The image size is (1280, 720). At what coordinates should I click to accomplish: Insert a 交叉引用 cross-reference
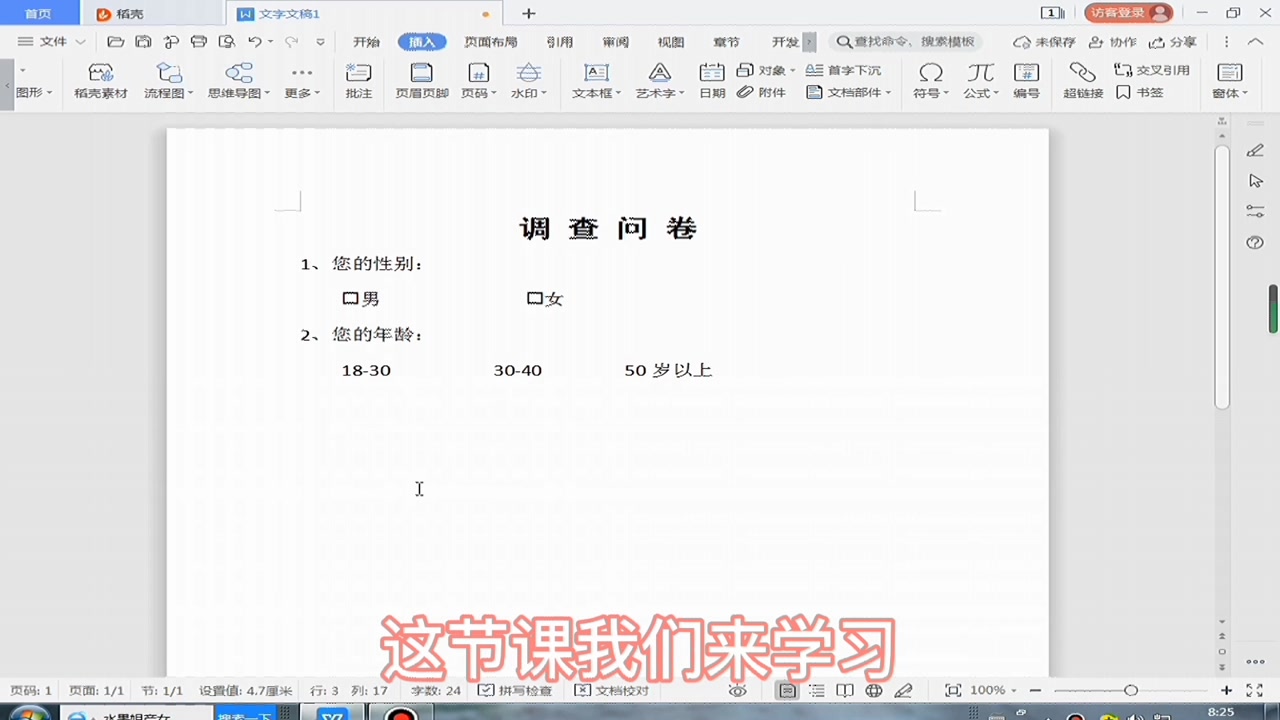(1152, 71)
